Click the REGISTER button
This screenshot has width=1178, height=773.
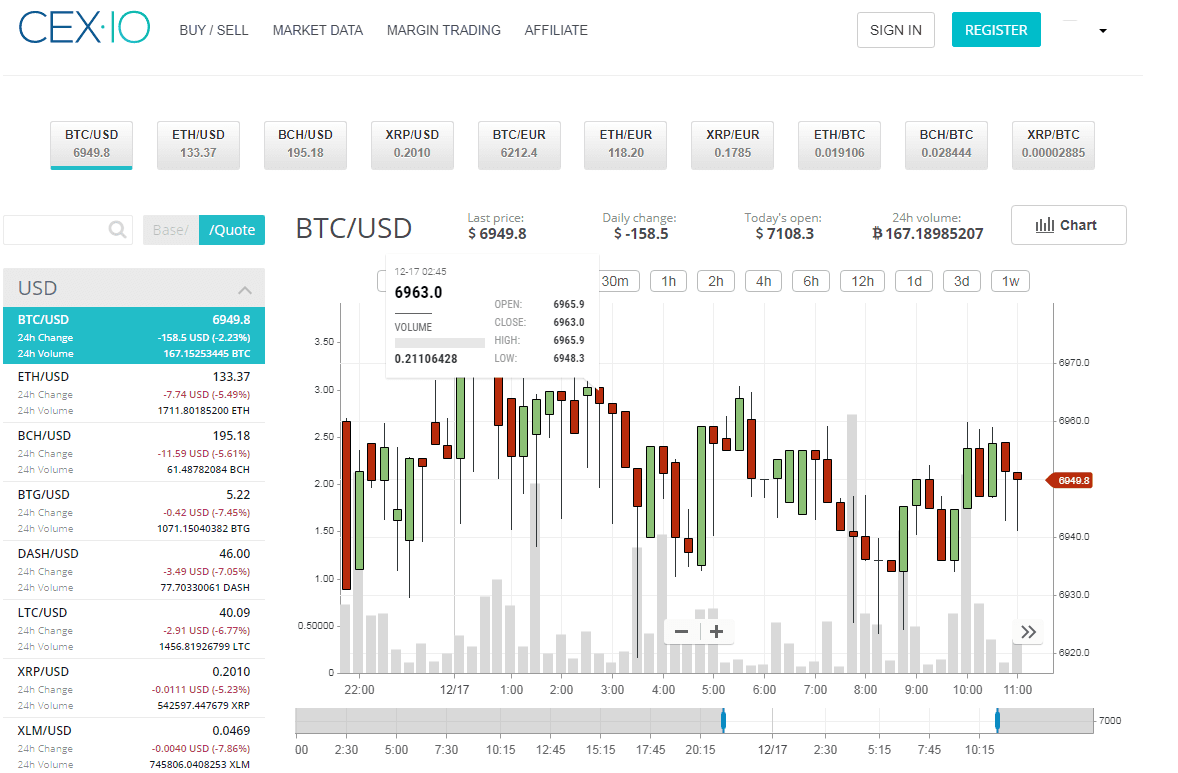[996, 30]
